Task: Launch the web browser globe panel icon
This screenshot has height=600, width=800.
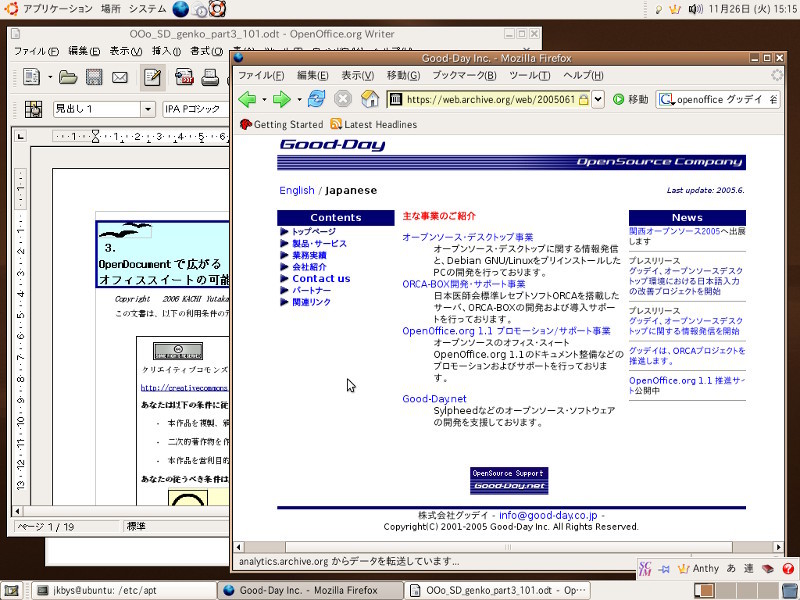Action: 181,9
